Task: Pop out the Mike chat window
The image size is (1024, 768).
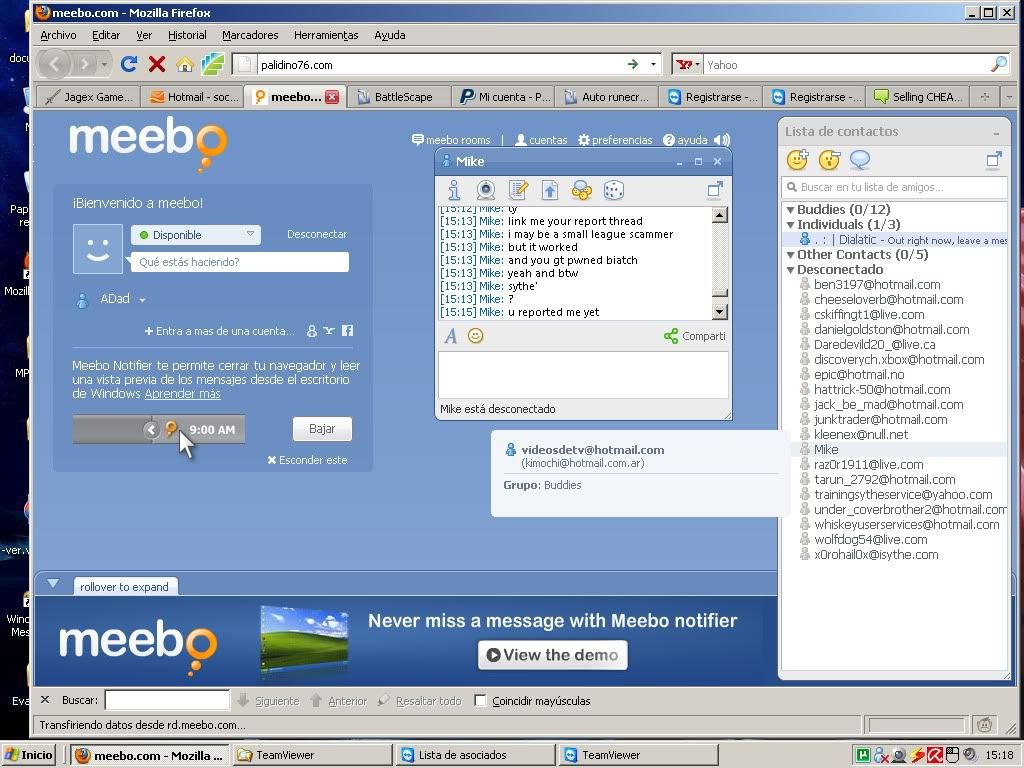Action: click(715, 189)
